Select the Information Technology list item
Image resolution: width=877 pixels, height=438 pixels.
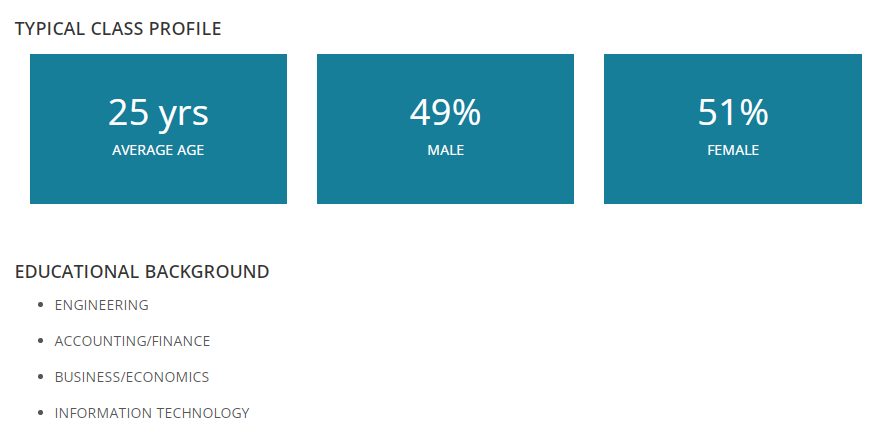pos(152,413)
